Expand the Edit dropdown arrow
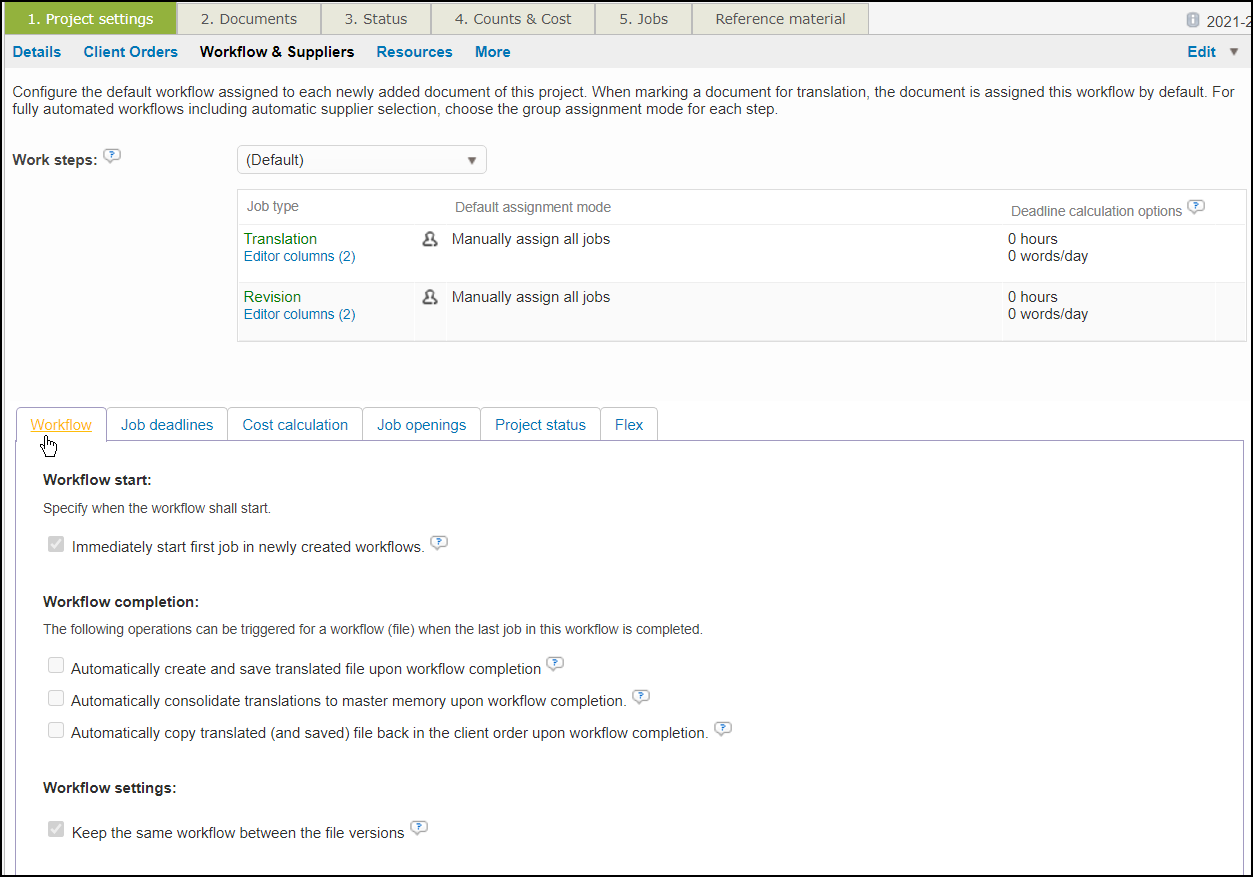Image resolution: width=1253 pixels, height=877 pixels. [x=1231, y=51]
